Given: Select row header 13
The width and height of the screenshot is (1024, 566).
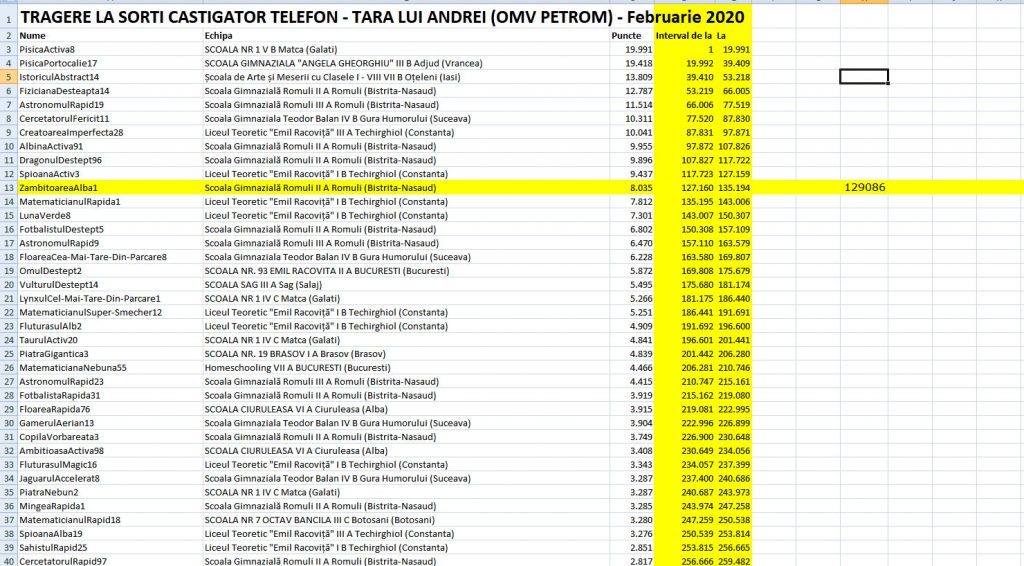Looking at the screenshot, I should (x=8, y=188).
